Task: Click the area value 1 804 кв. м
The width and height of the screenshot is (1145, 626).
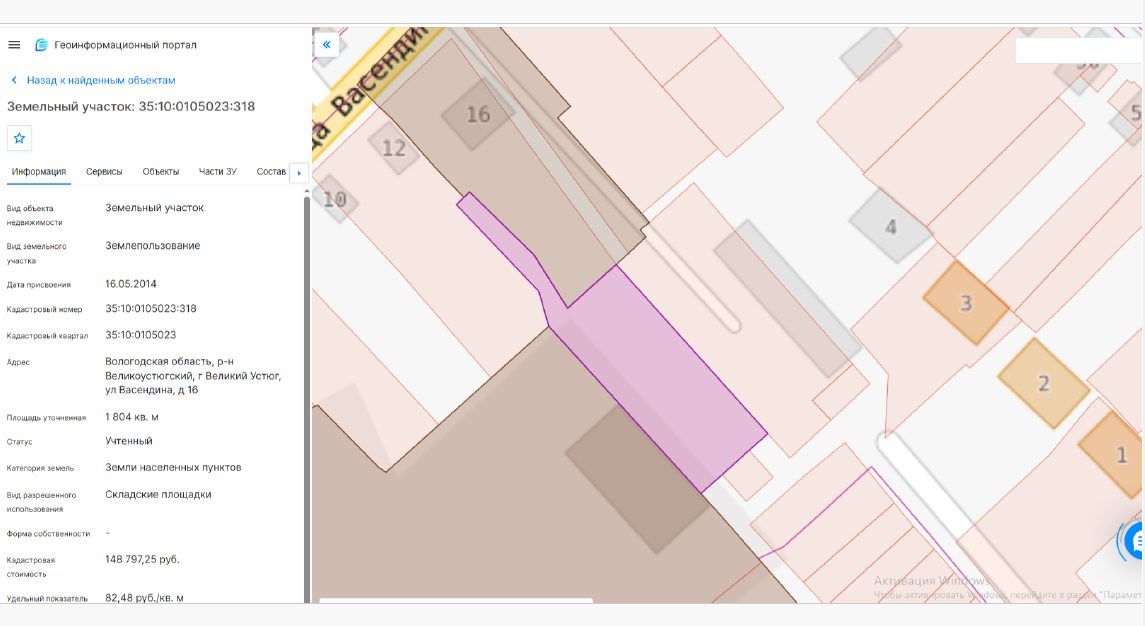Action: 132,417
